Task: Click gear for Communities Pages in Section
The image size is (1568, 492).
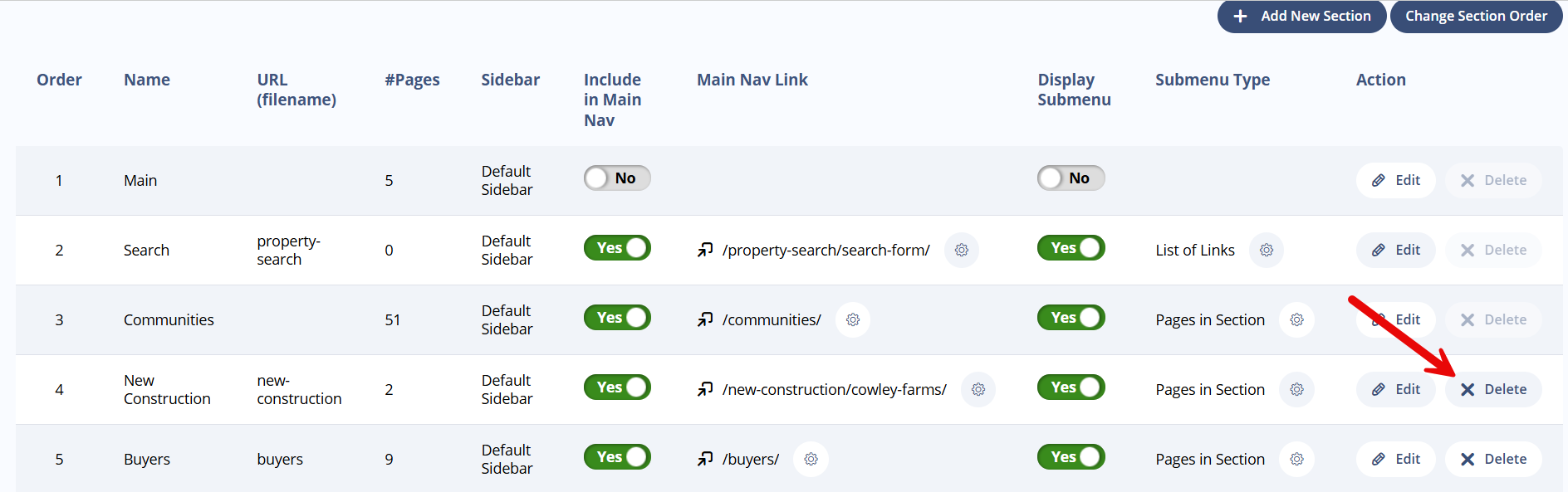Action: 1297,319
